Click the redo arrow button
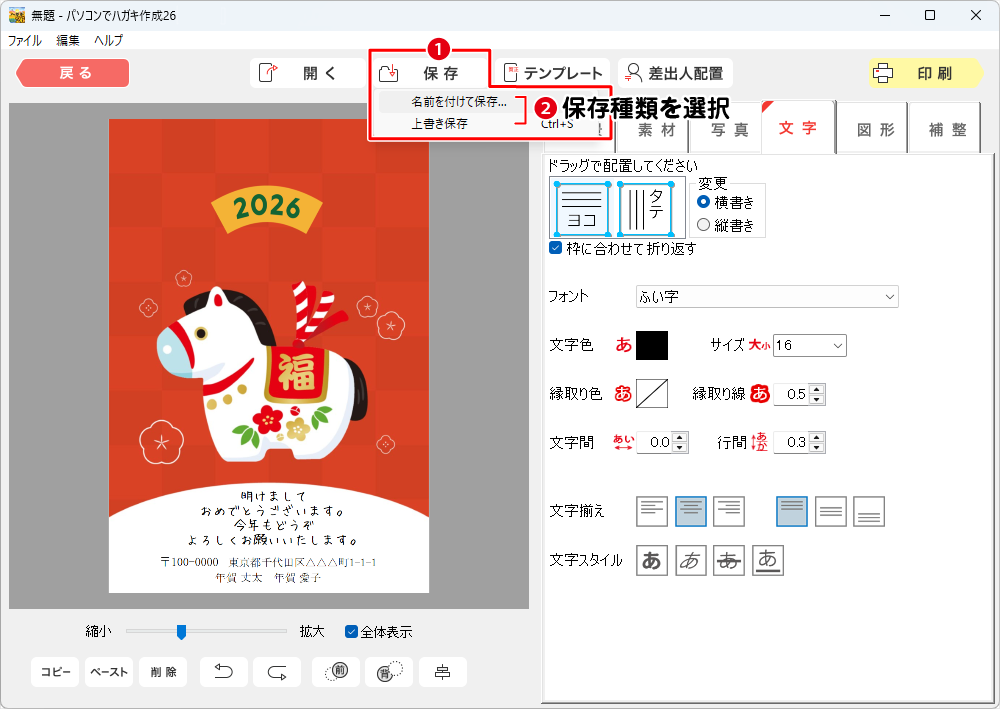 click(x=277, y=672)
